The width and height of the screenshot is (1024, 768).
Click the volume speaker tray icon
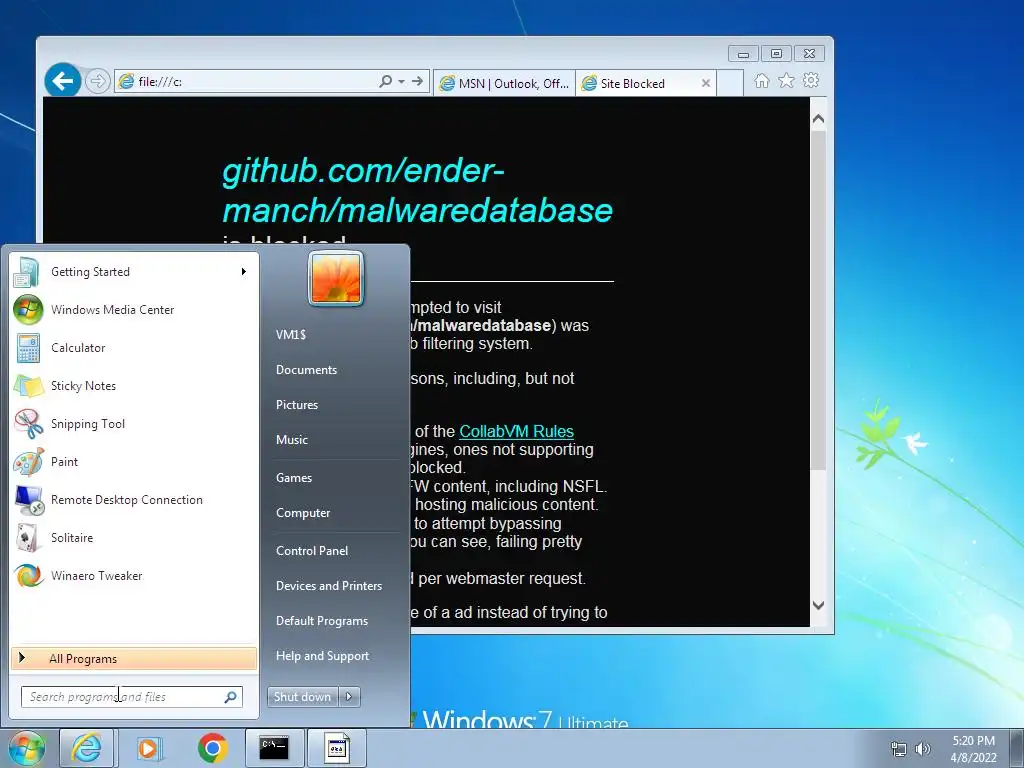[923, 749]
